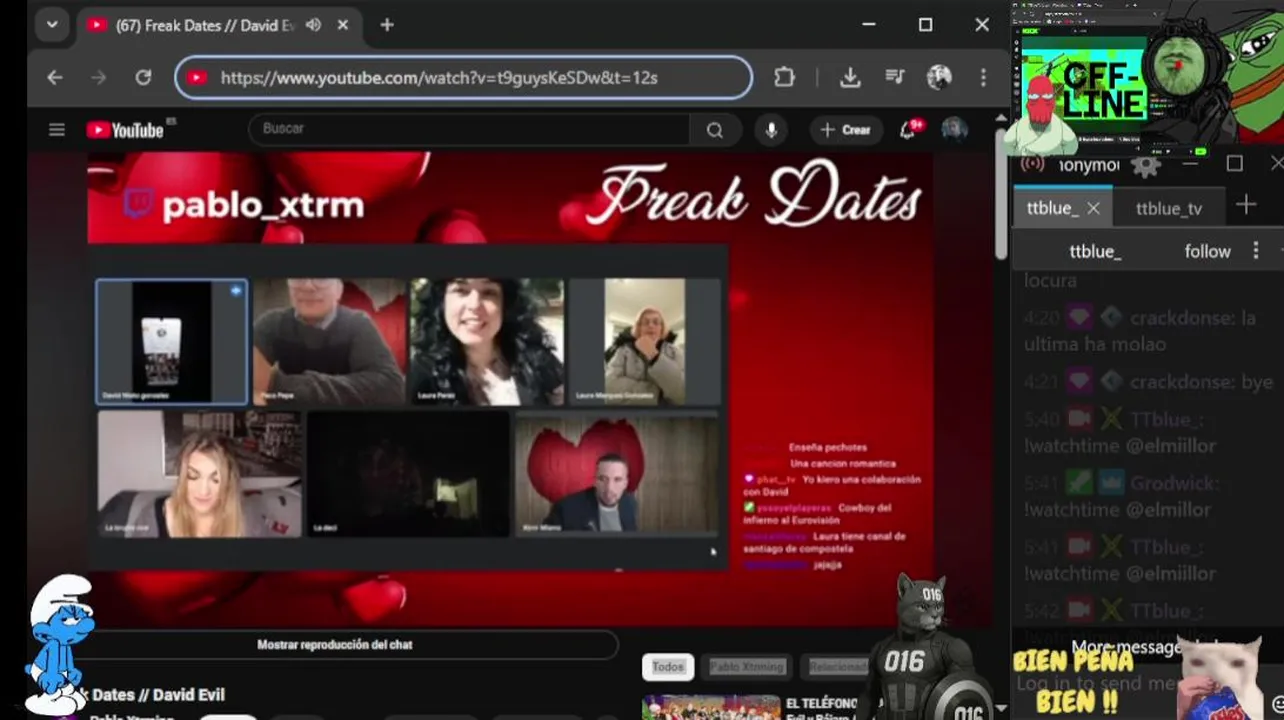Open the Crear create menu
This screenshot has width=1284, height=720.
846,130
